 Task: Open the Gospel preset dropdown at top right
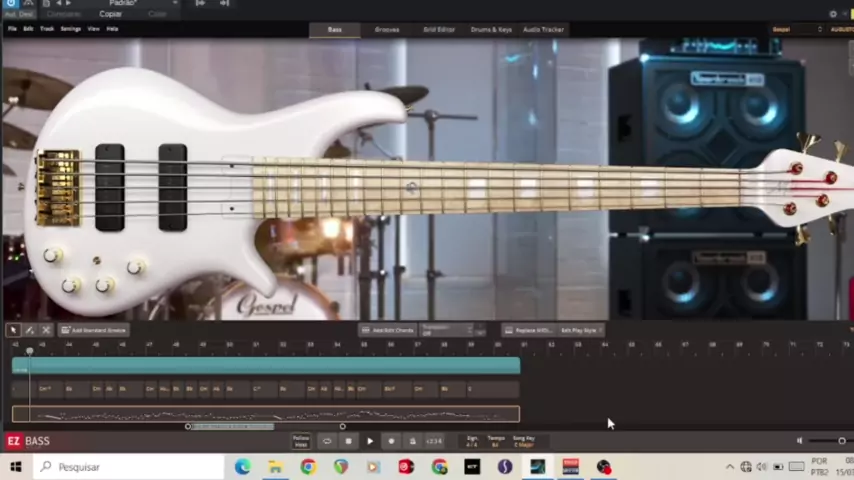796,29
